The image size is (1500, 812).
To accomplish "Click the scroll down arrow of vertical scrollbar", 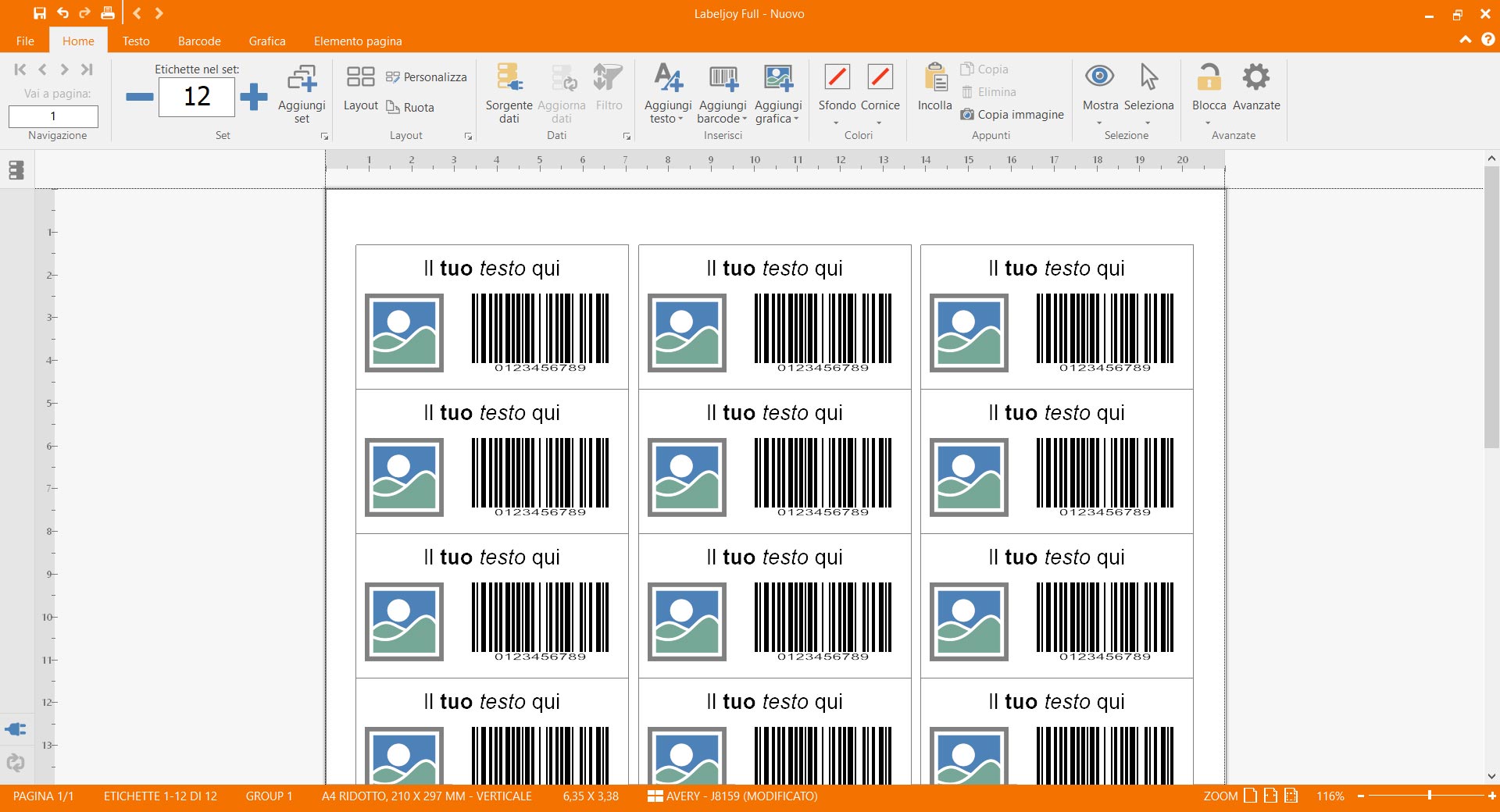I will [1491, 777].
